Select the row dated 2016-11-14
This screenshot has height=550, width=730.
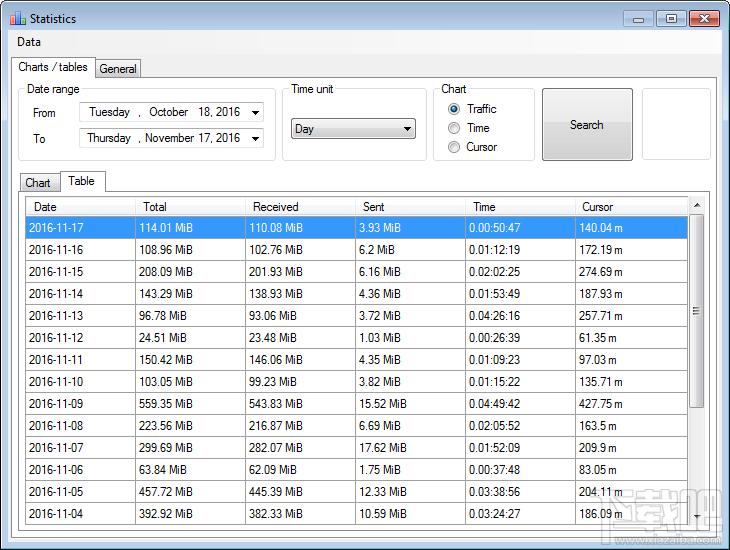click(357, 294)
